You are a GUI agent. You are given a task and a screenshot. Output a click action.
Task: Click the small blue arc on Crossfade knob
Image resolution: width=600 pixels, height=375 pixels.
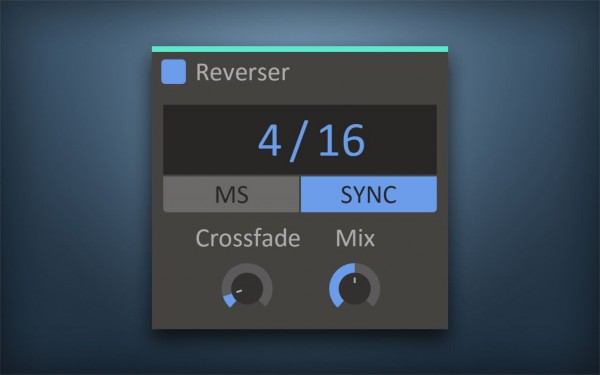point(229,300)
